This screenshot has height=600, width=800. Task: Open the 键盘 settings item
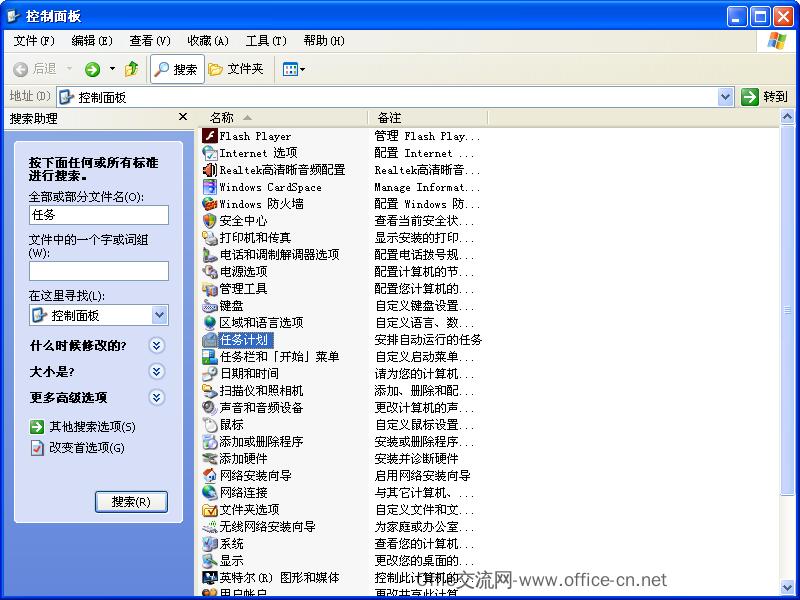point(232,305)
